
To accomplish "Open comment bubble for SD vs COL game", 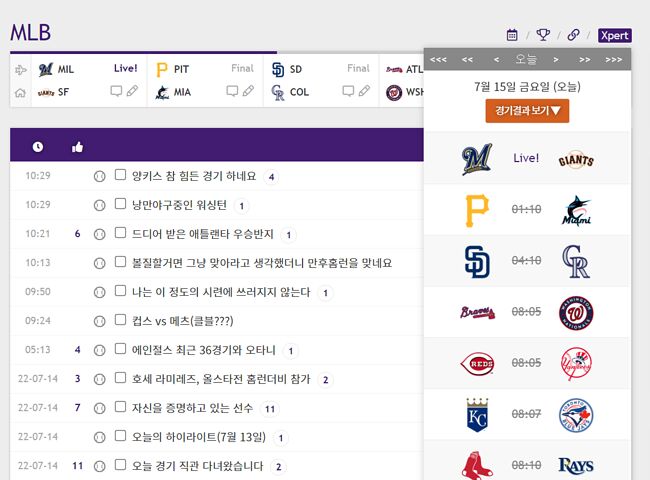I will pos(348,91).
